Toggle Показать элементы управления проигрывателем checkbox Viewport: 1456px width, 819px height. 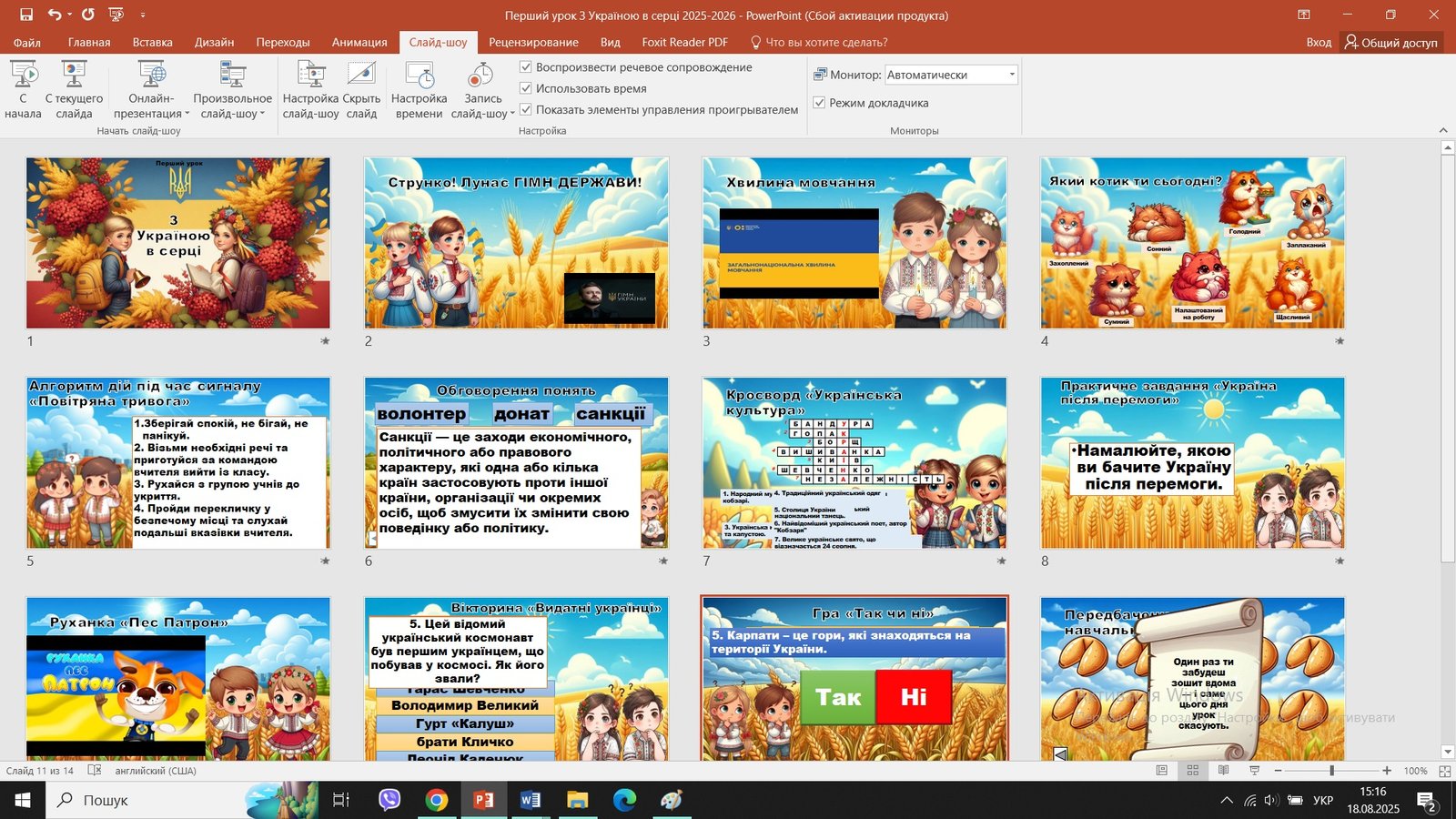(525, 109)
